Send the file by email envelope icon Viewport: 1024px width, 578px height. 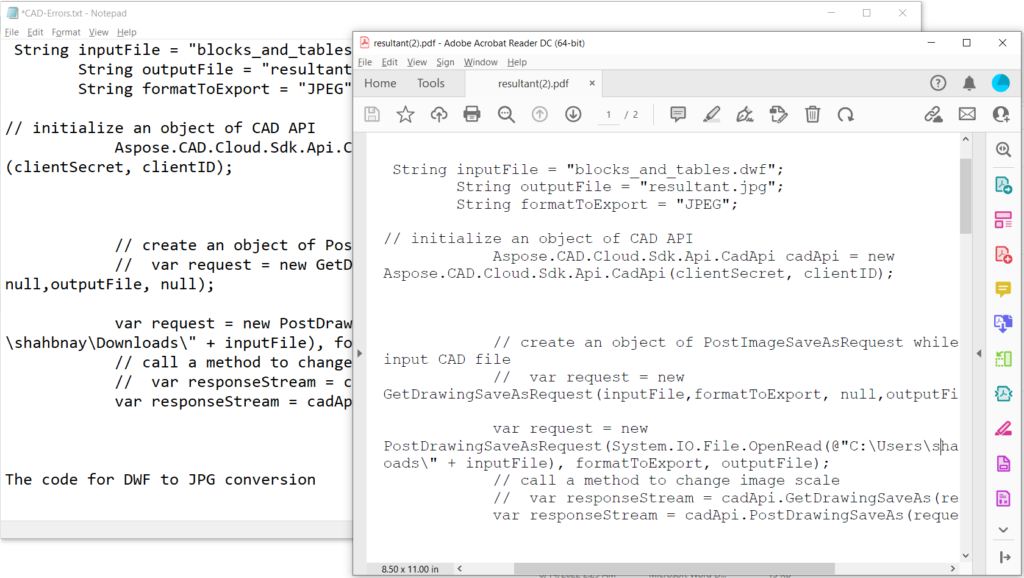tap(967, 115)
